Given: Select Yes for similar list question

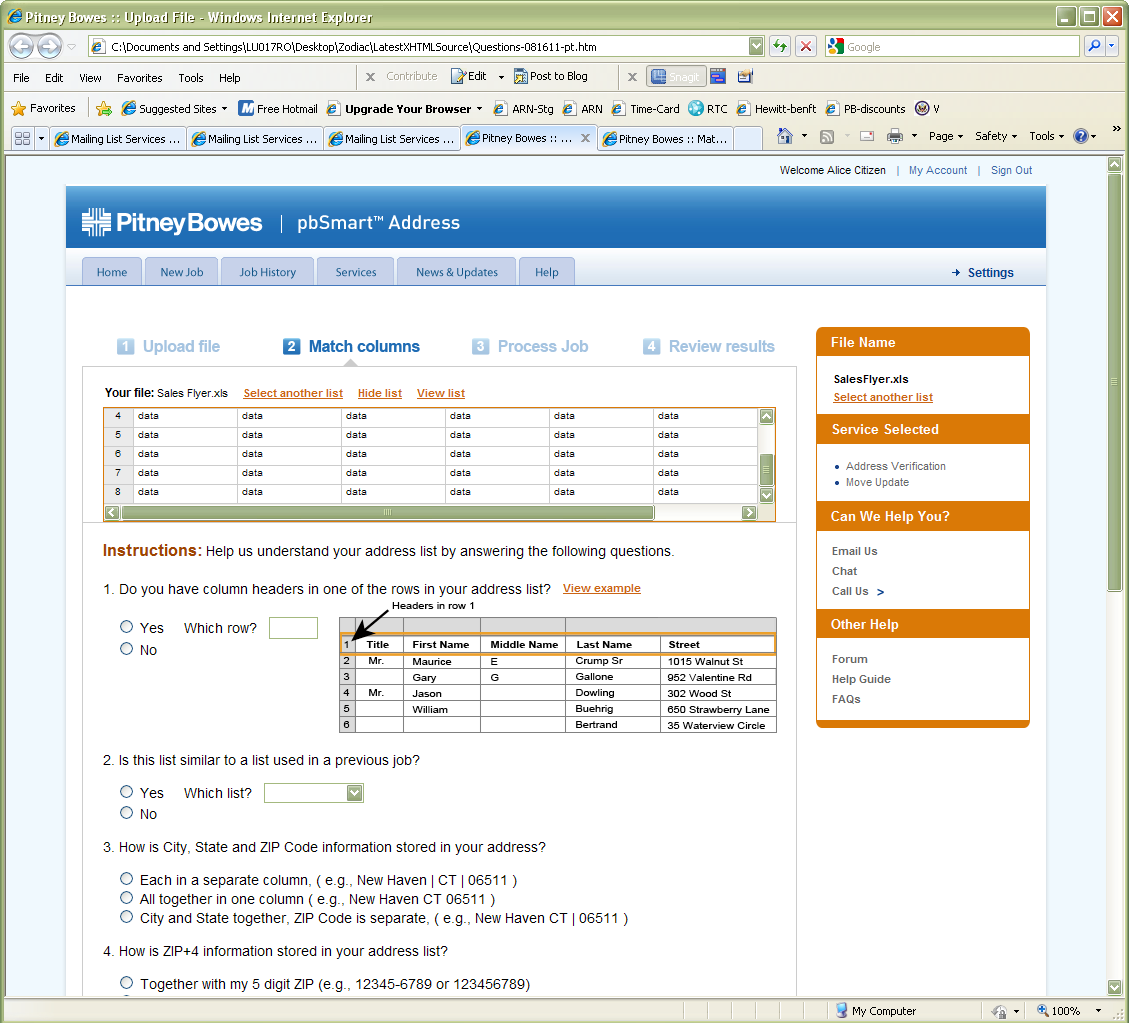Looking at the screenshot, I should (x=127, y=792).
